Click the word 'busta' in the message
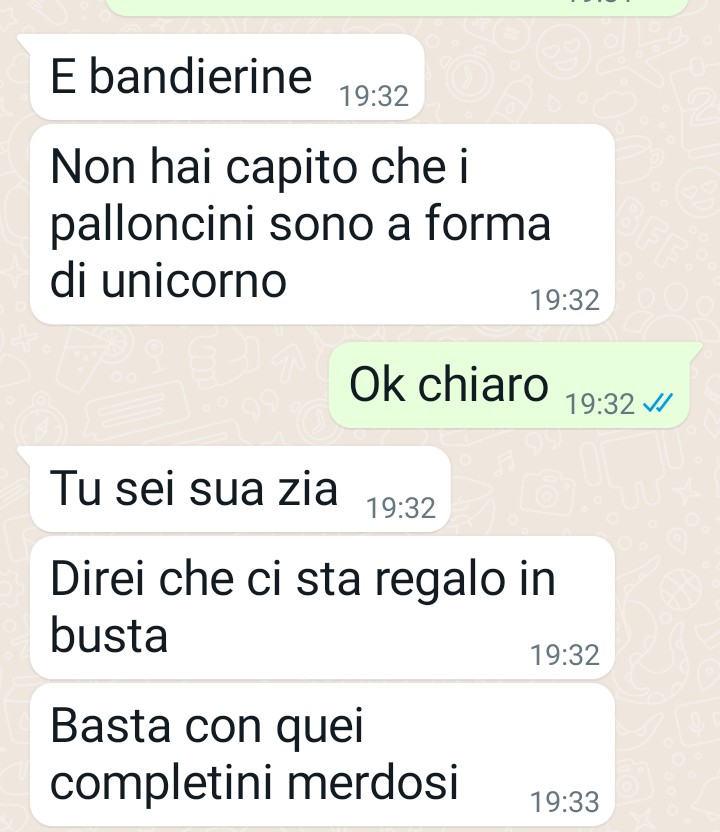The image size is (720, 832). click(109, 635)
